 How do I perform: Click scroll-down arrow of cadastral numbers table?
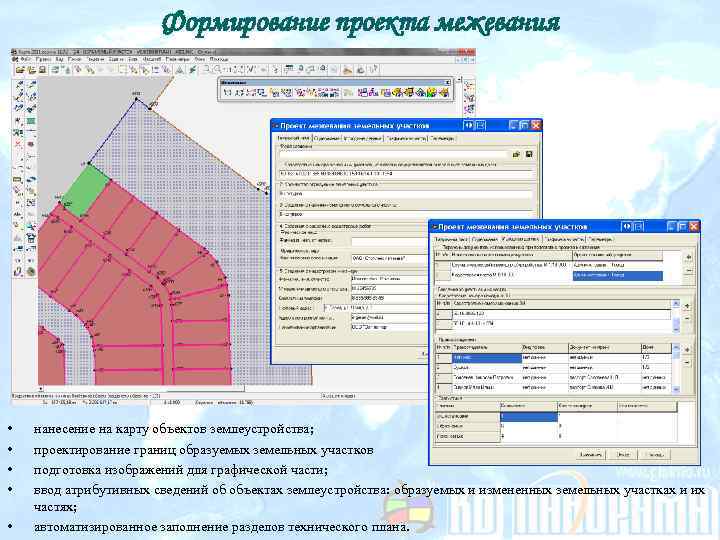[x=676, y=329]
